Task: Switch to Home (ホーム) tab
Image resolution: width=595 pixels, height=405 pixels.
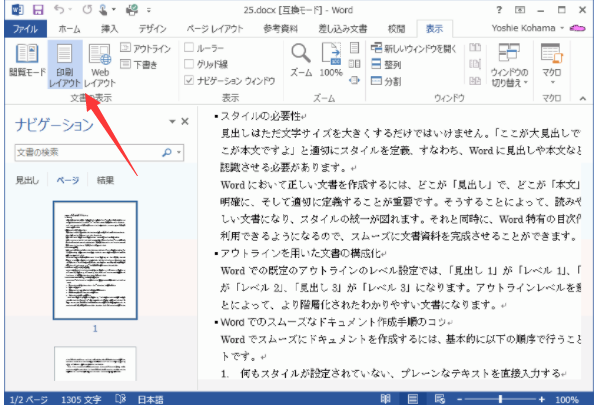Action: pos(70,29)
